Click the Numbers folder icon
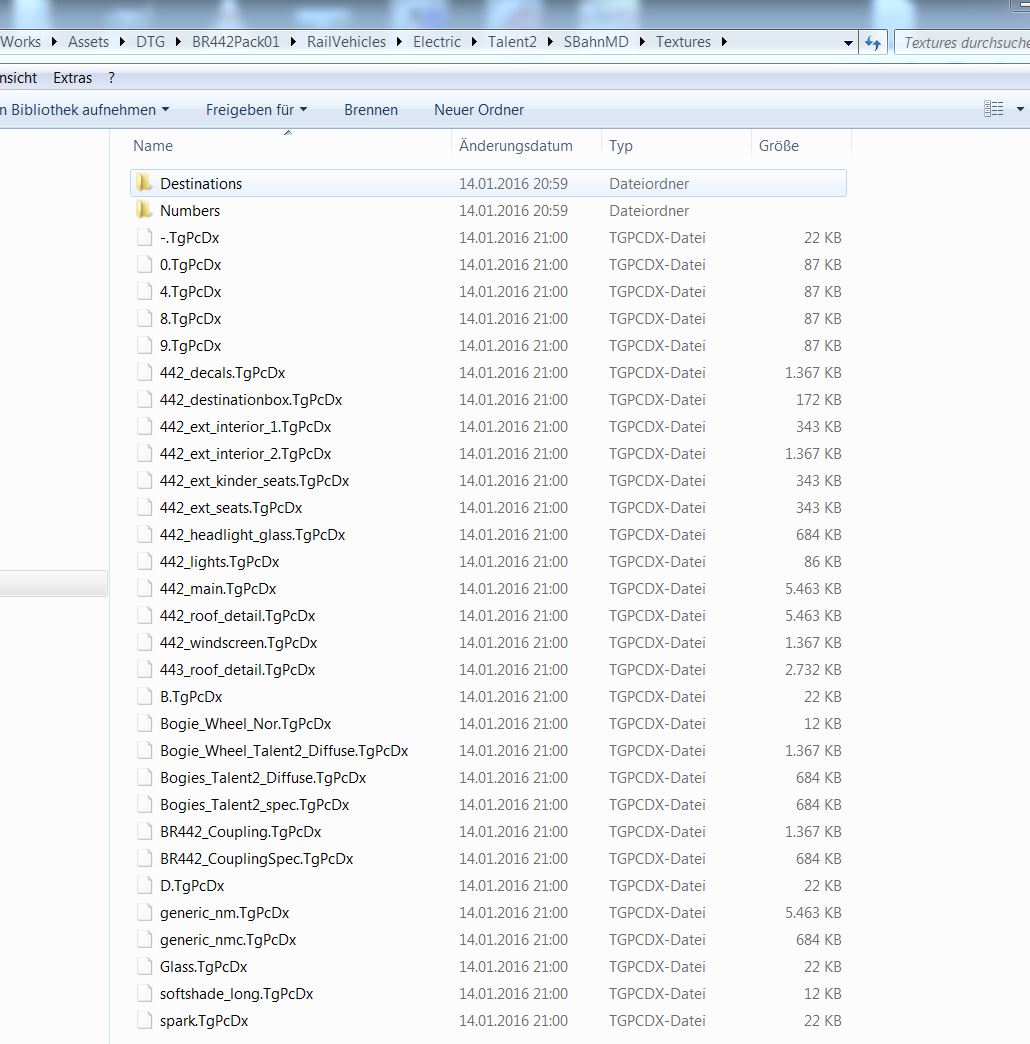1030x1044 pixels. 144,210
